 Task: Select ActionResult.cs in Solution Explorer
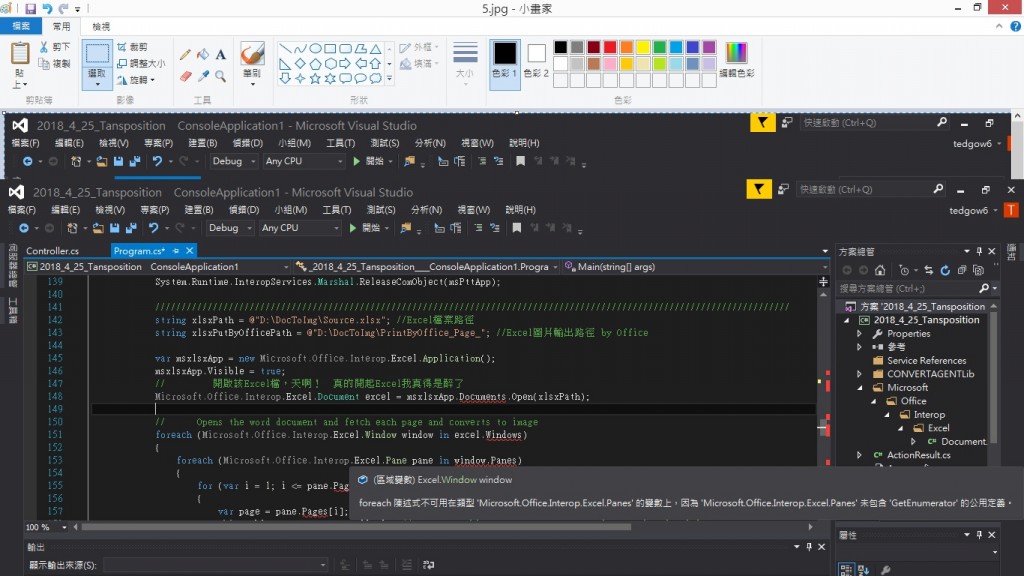click(x=918, y=455)
